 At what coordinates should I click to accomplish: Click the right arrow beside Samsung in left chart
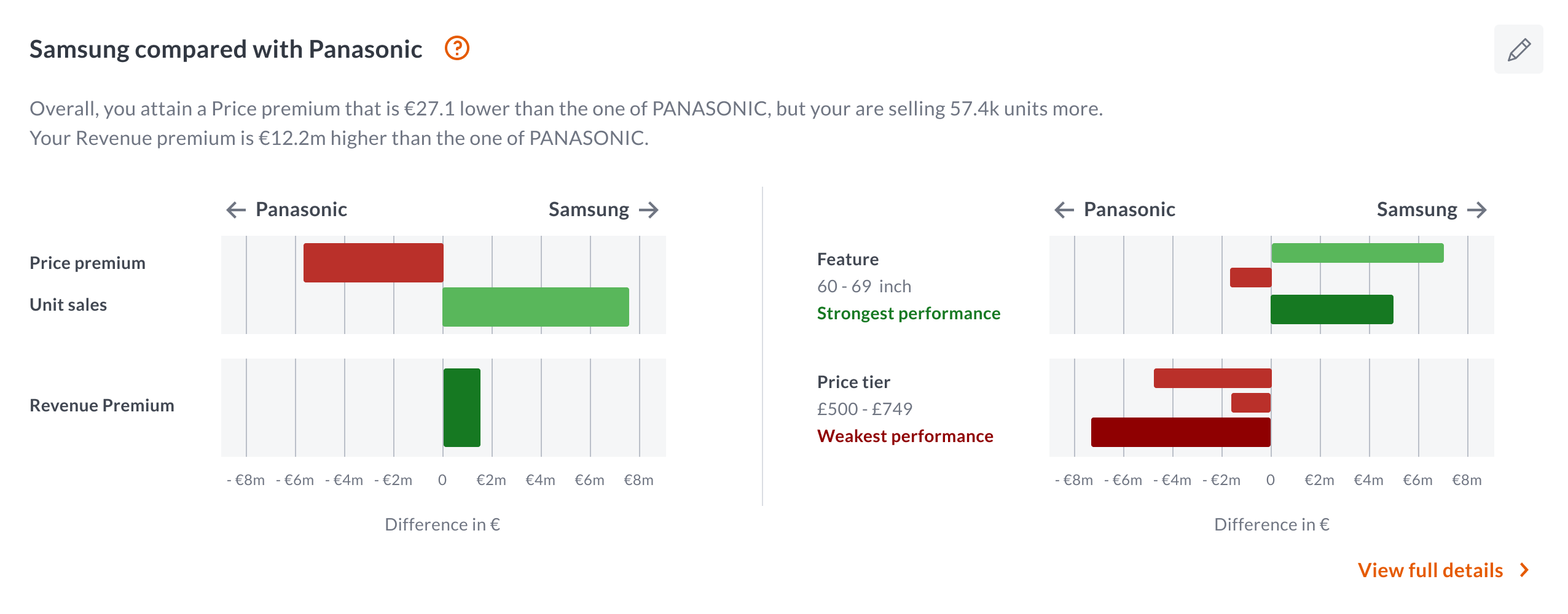click(649, 210)
